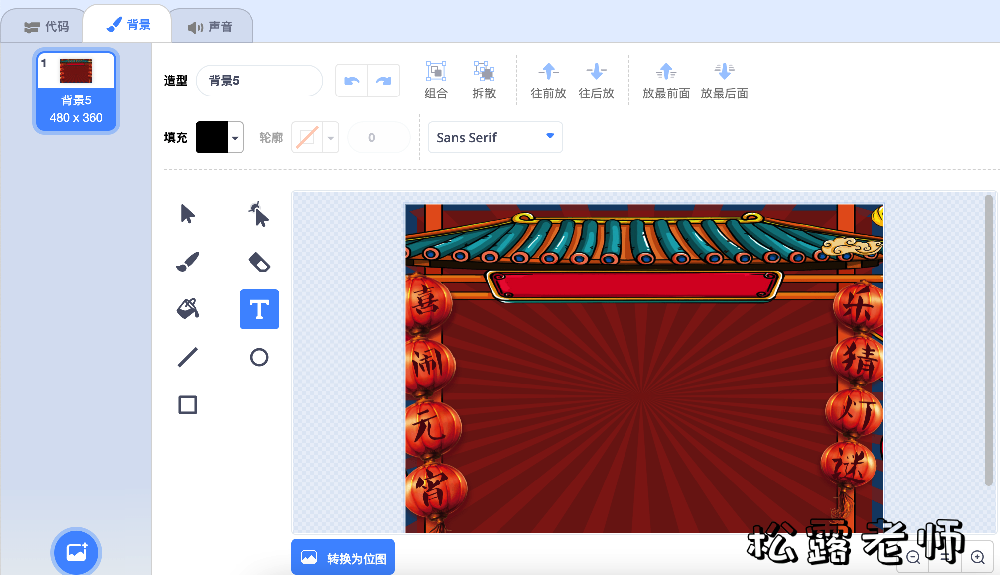Select the Line tool
The height and width of the screenshot is (575, 1000).
coord(188,357)
